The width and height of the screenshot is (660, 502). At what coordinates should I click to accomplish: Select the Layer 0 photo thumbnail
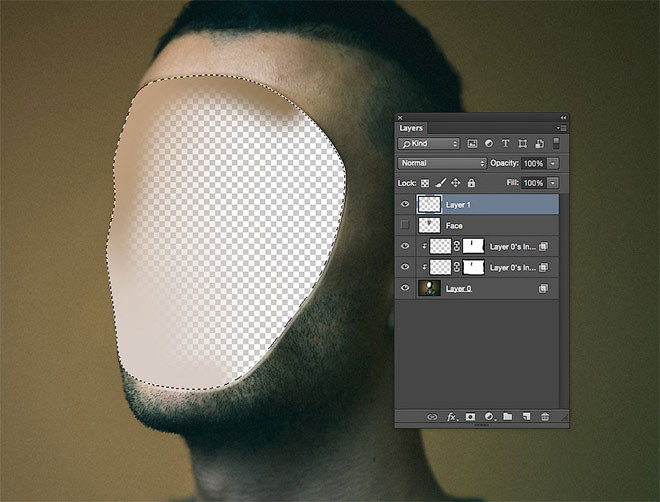(429, 288)
